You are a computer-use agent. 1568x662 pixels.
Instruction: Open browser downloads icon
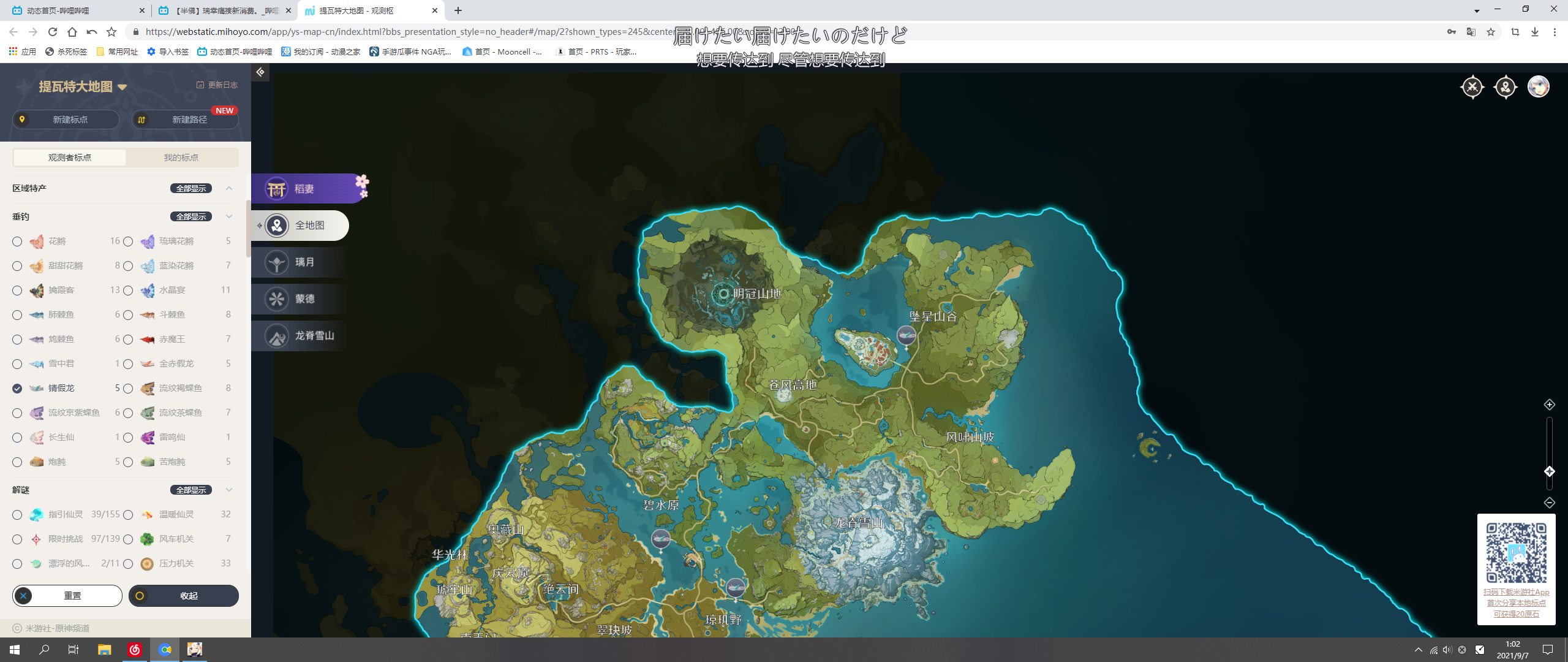tap(1535, 32)
